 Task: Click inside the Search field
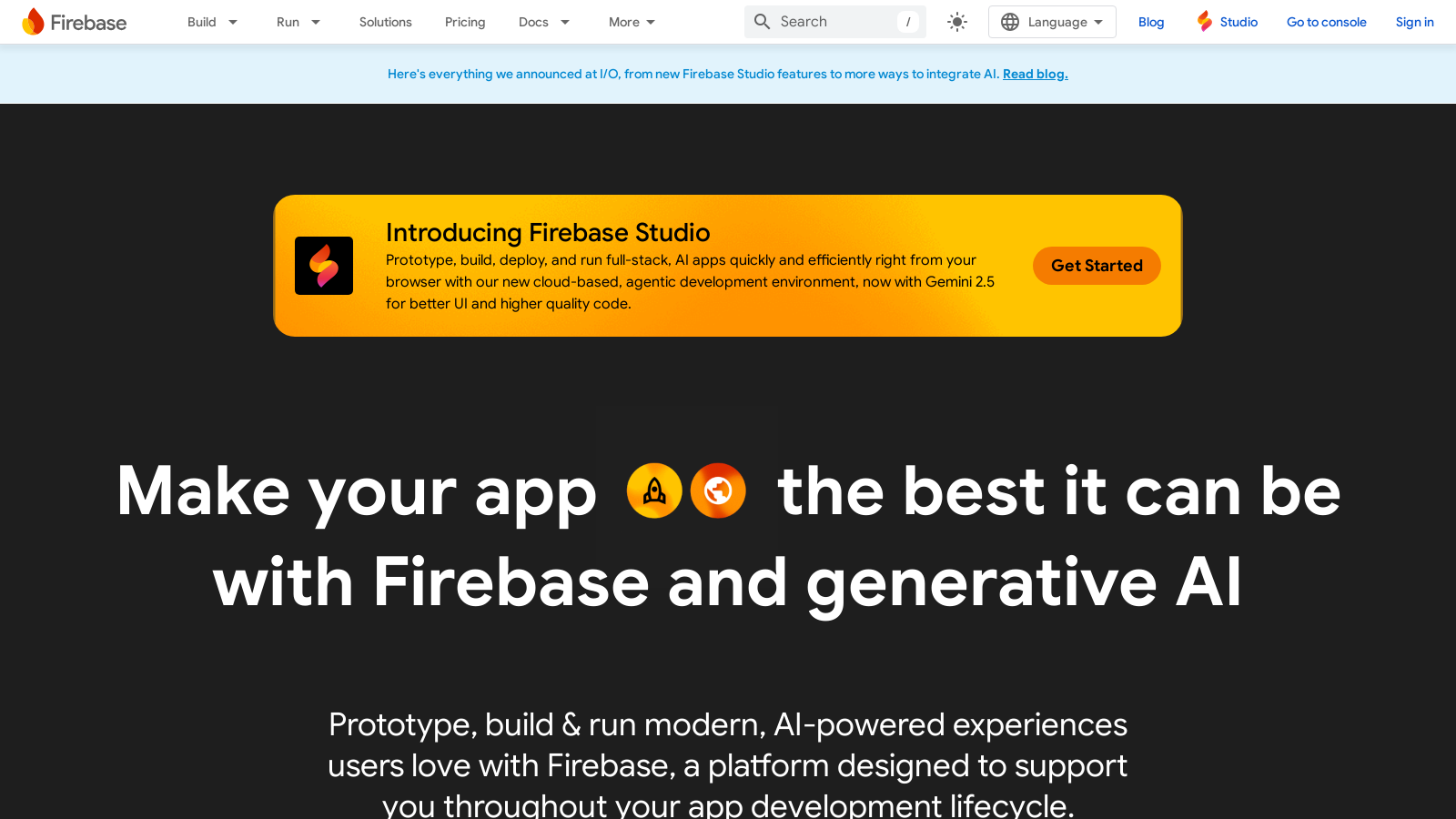pyautogui.click(x=824, y=21)
